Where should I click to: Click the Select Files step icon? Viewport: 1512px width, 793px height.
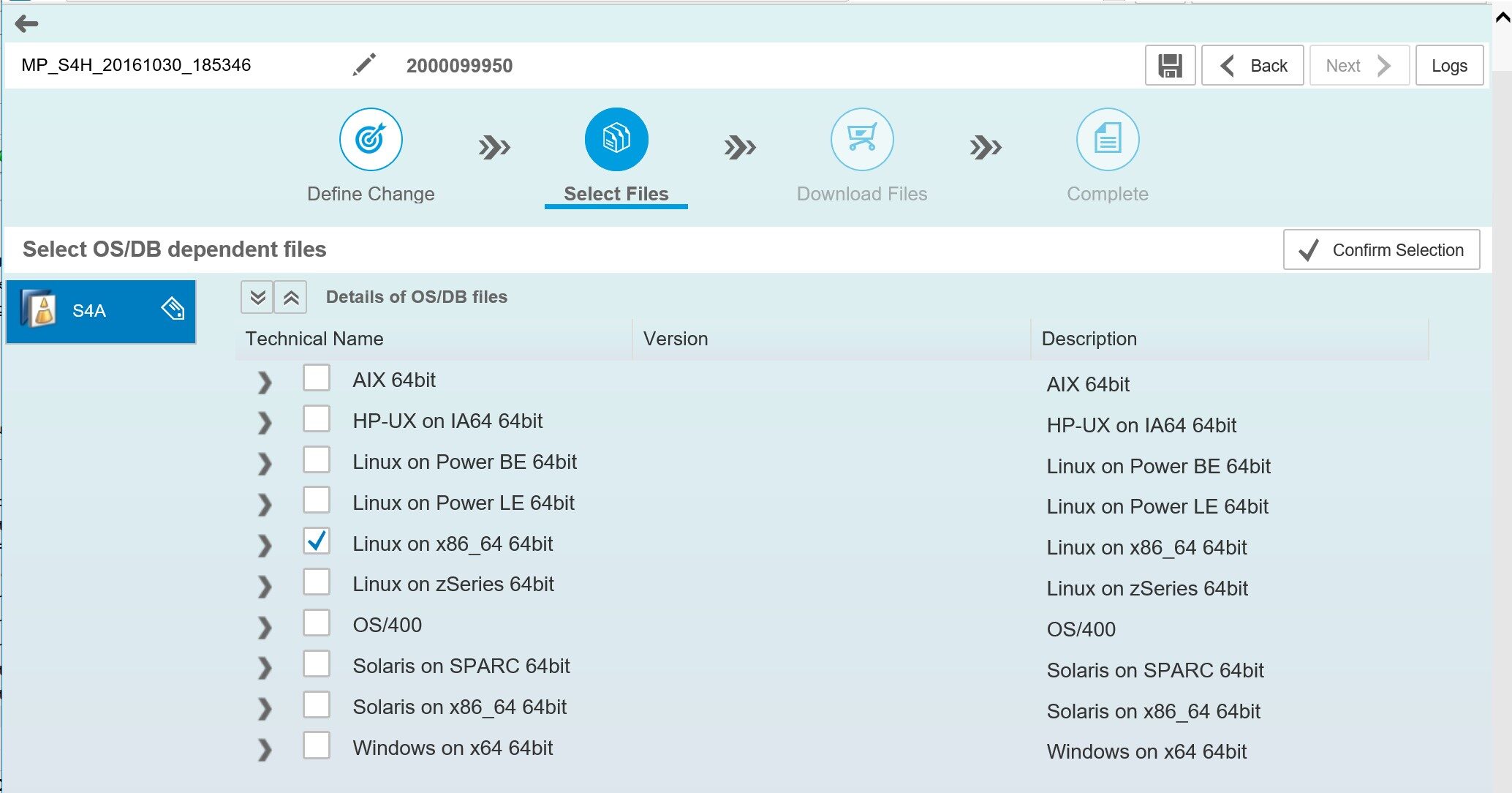point(616,139)
